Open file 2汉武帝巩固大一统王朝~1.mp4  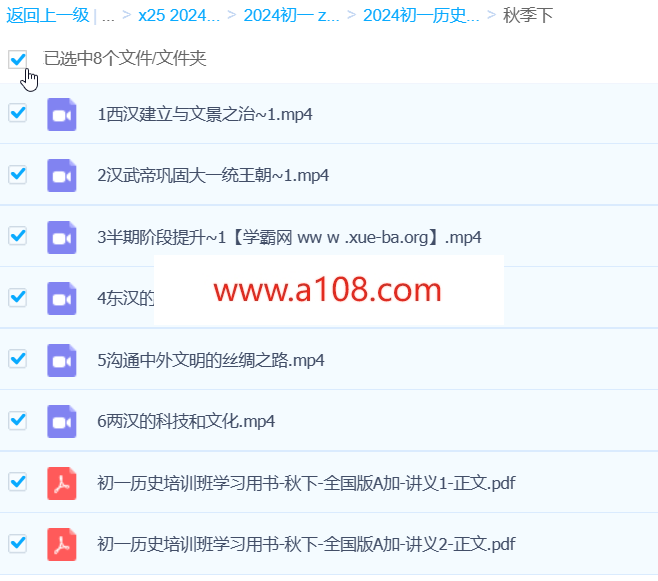coord(213,175)
